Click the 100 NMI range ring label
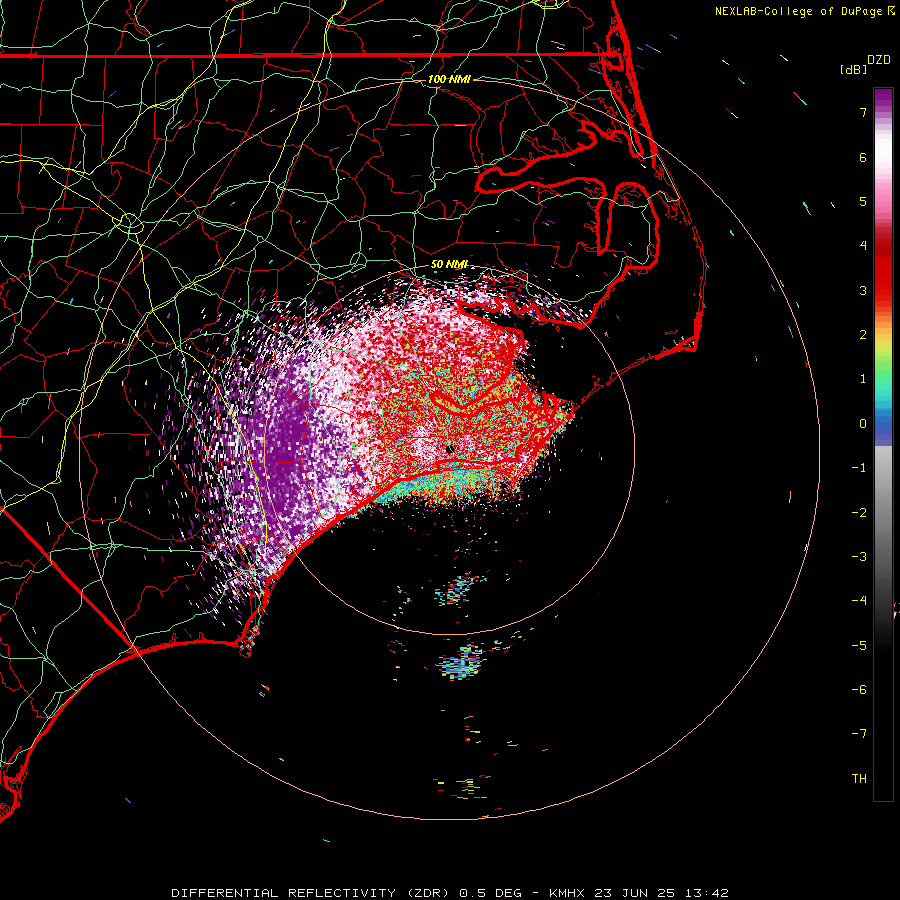The width and height of the screenshot is (900, 900). click(x=449, y=79)
